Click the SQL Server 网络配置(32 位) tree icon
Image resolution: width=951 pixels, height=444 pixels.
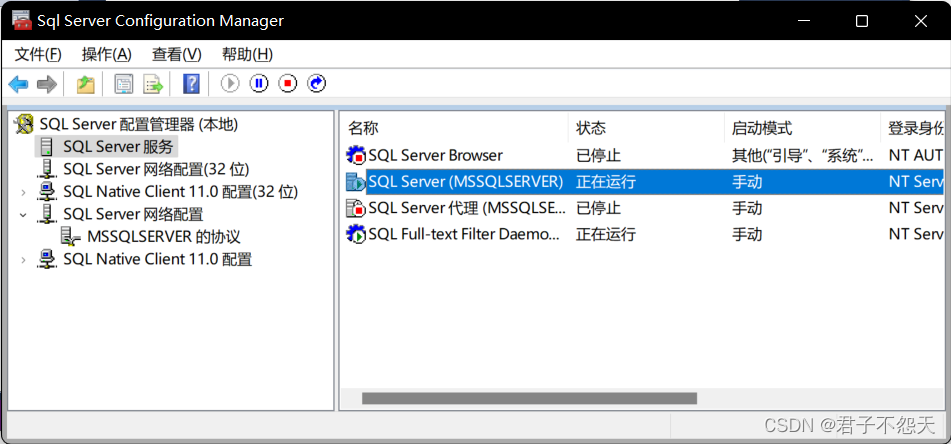(x=47, y=169)
